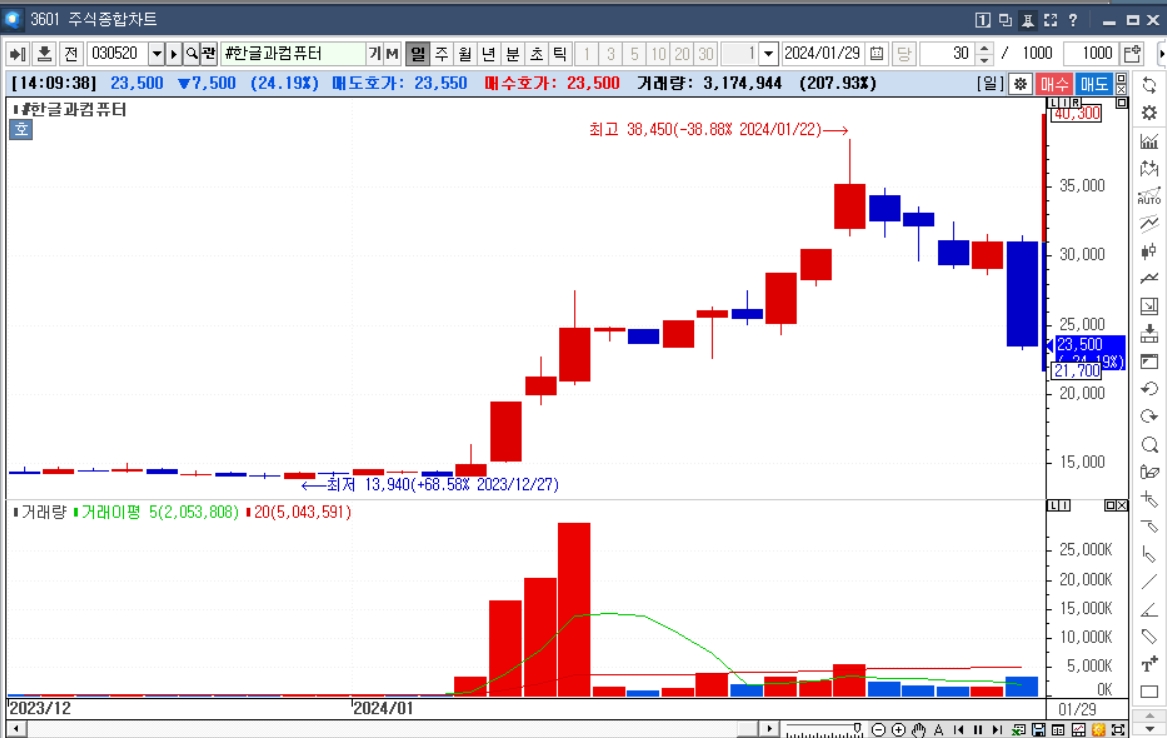Click the stock search magnifier icon
1167x738 pixels.
(191, 54)
